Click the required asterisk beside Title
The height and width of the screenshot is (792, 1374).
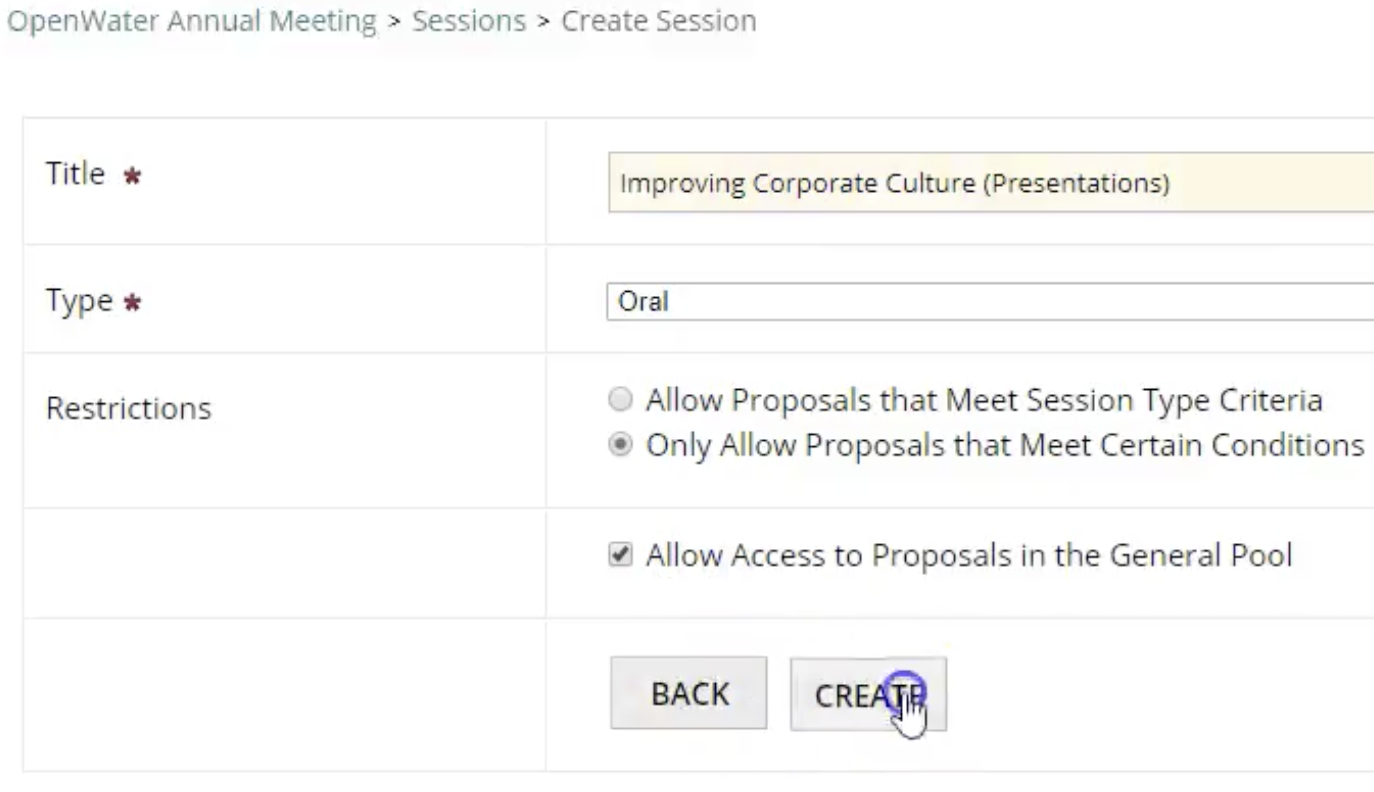tap(131, 174)
